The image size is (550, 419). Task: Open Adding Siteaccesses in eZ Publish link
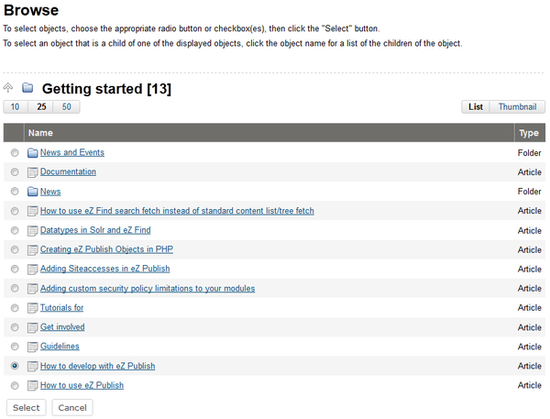click(x=105, y=269)
